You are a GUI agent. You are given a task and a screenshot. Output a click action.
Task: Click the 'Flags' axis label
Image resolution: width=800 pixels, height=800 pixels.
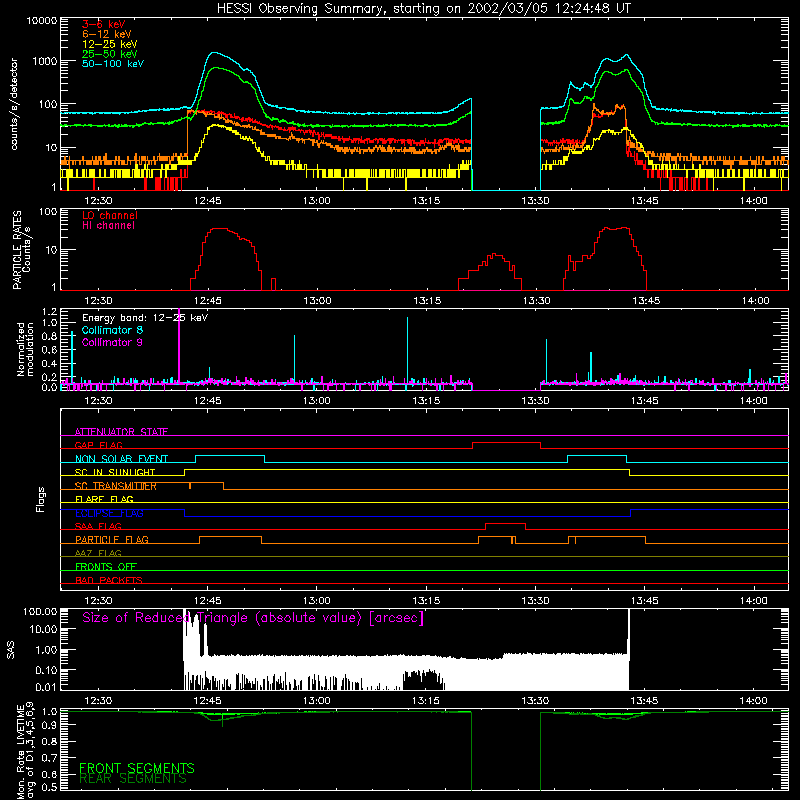40,499
